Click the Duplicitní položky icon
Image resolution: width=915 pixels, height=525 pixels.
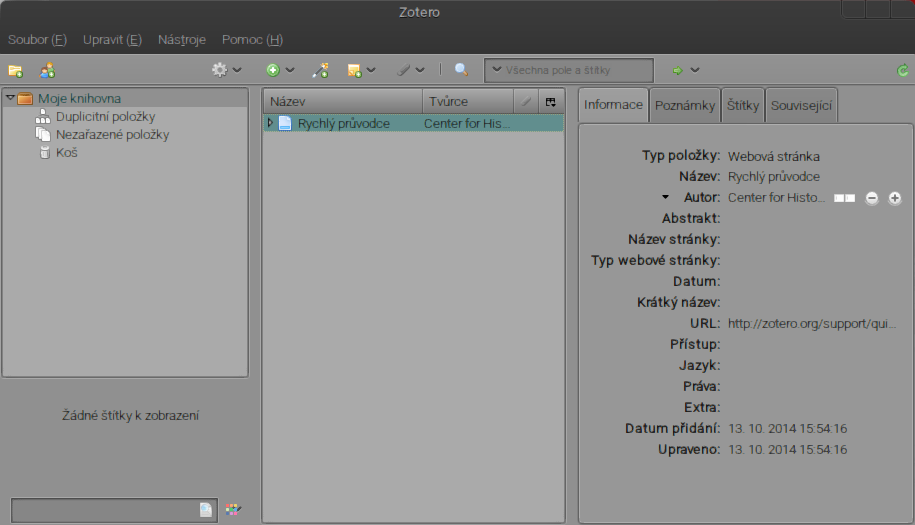coord(43,117)
